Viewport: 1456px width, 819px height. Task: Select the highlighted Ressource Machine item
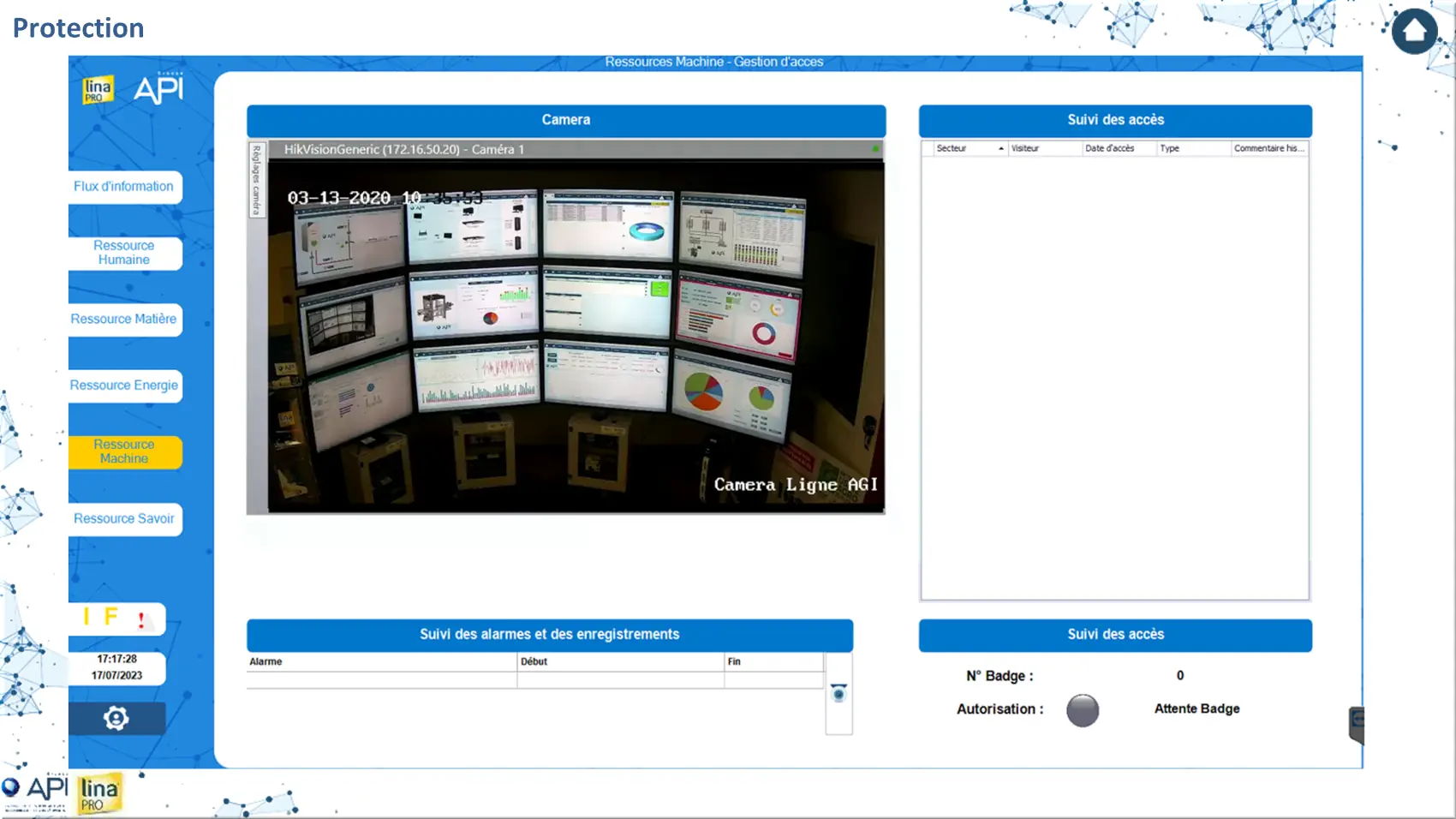click(x=124, y=451)
